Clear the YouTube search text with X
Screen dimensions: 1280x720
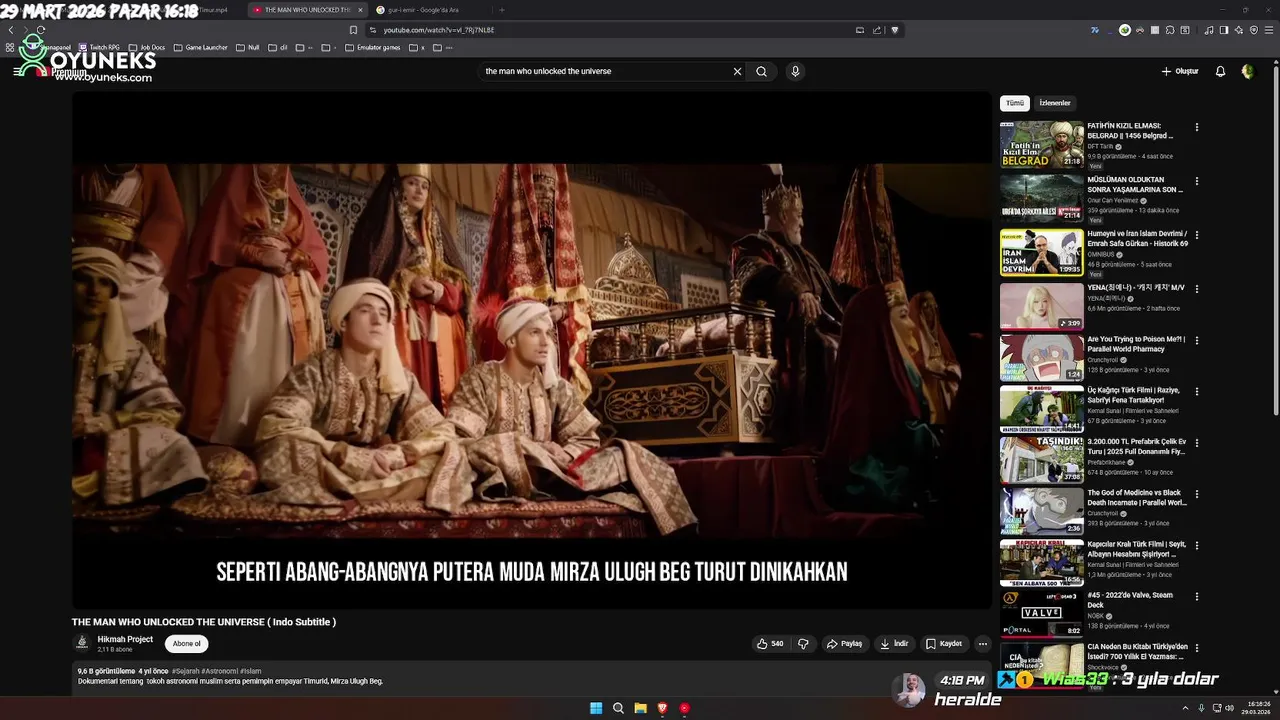737,71
